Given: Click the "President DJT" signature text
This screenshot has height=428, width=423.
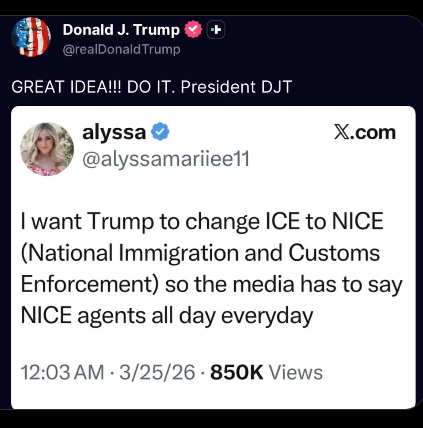Looking at the screenshot, I should click(x=236, y=87).
